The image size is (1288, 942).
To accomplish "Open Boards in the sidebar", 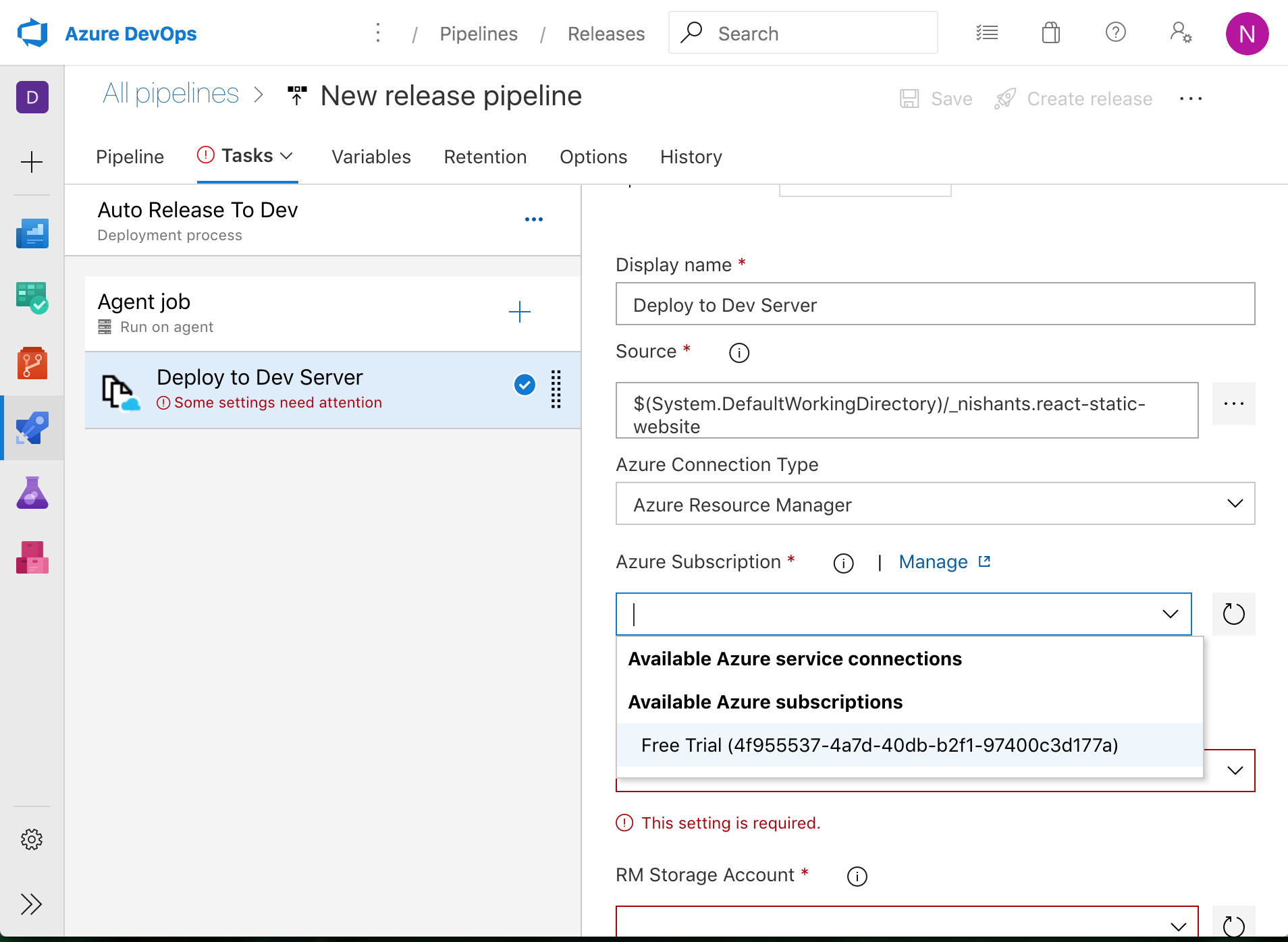I will [x=32, y=298].
